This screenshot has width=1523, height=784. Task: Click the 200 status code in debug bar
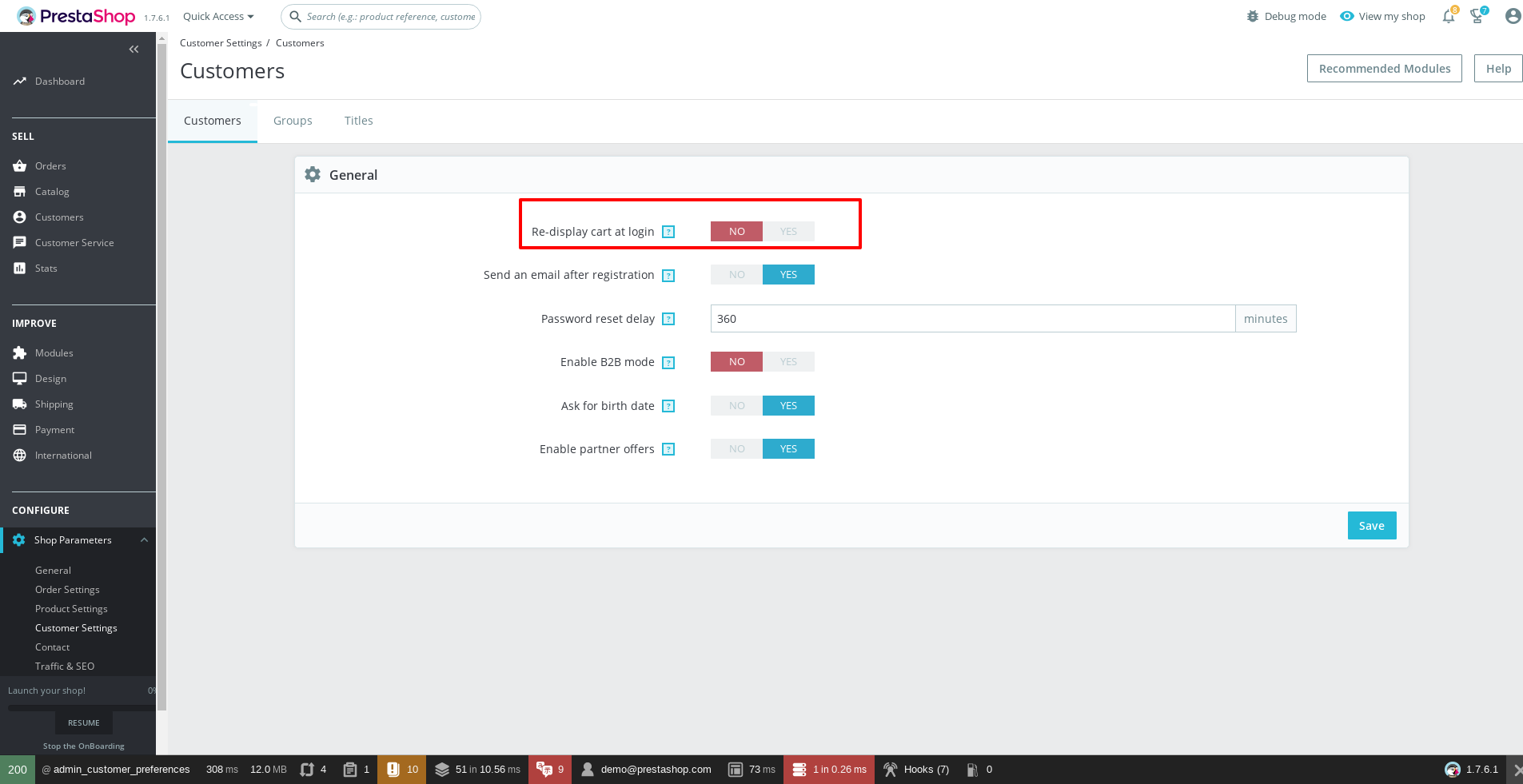point(18,770)
